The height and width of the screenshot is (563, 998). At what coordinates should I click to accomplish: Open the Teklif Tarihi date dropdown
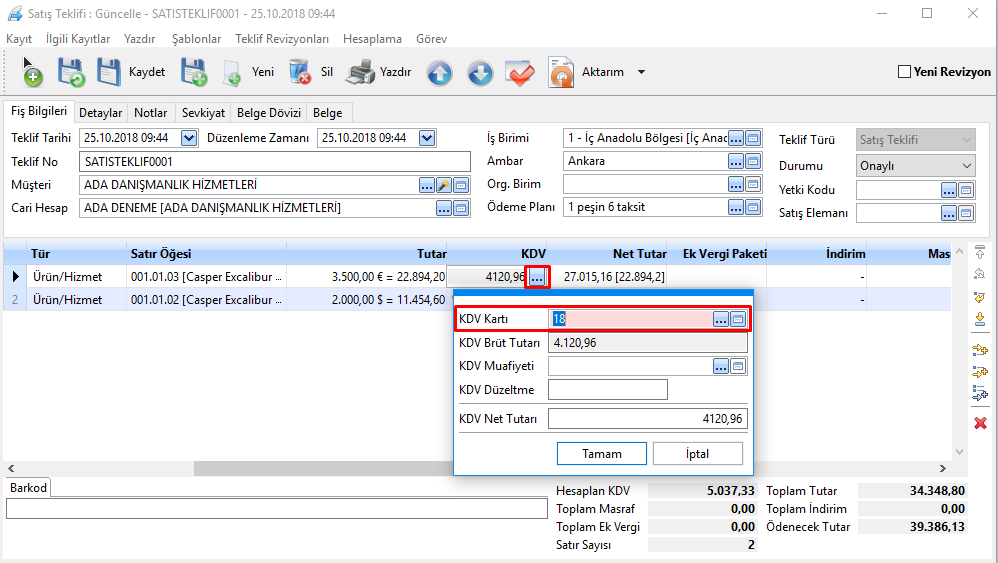pos(190,138)
